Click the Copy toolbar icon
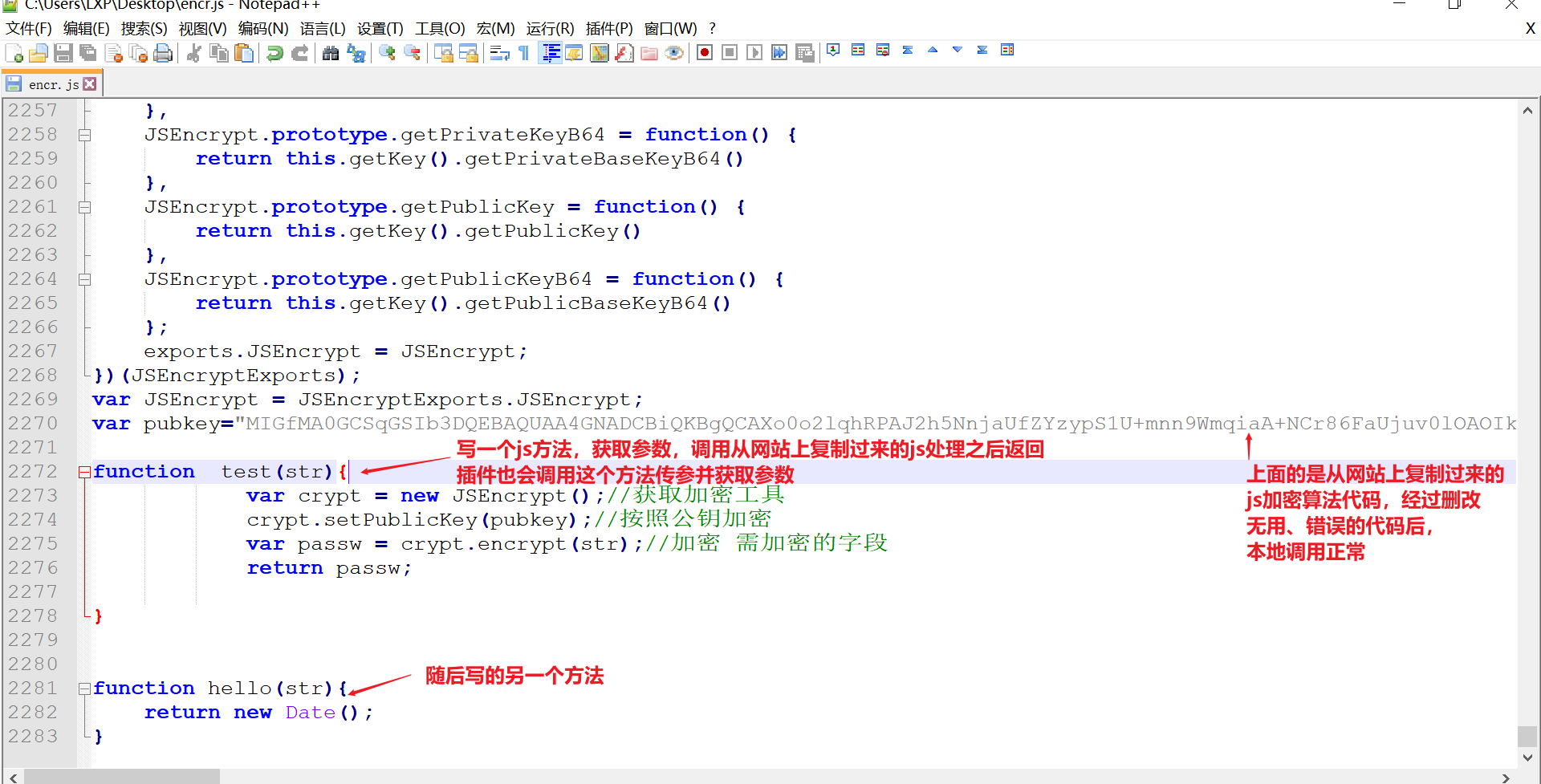 (x=218, y=53)
